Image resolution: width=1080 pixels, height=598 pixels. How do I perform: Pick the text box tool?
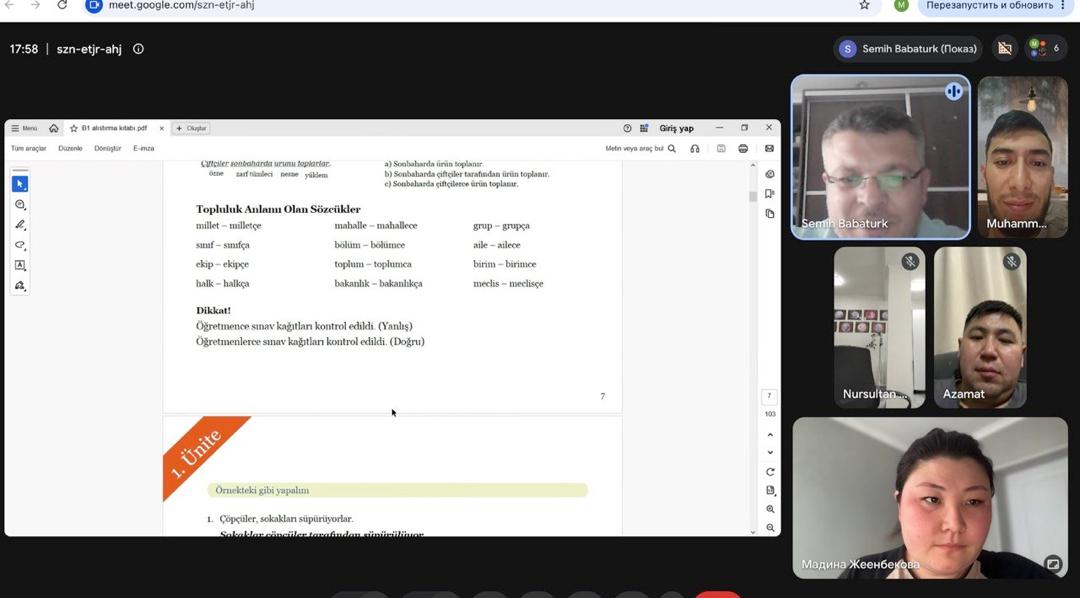pos(20,265)
